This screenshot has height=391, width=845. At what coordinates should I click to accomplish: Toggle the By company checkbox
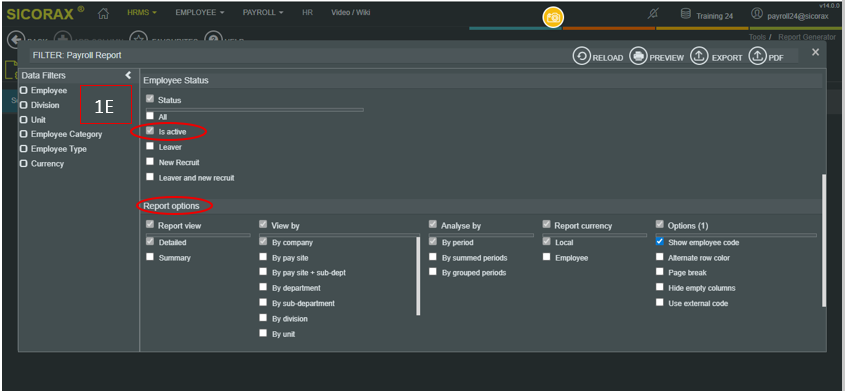[263, 242]
